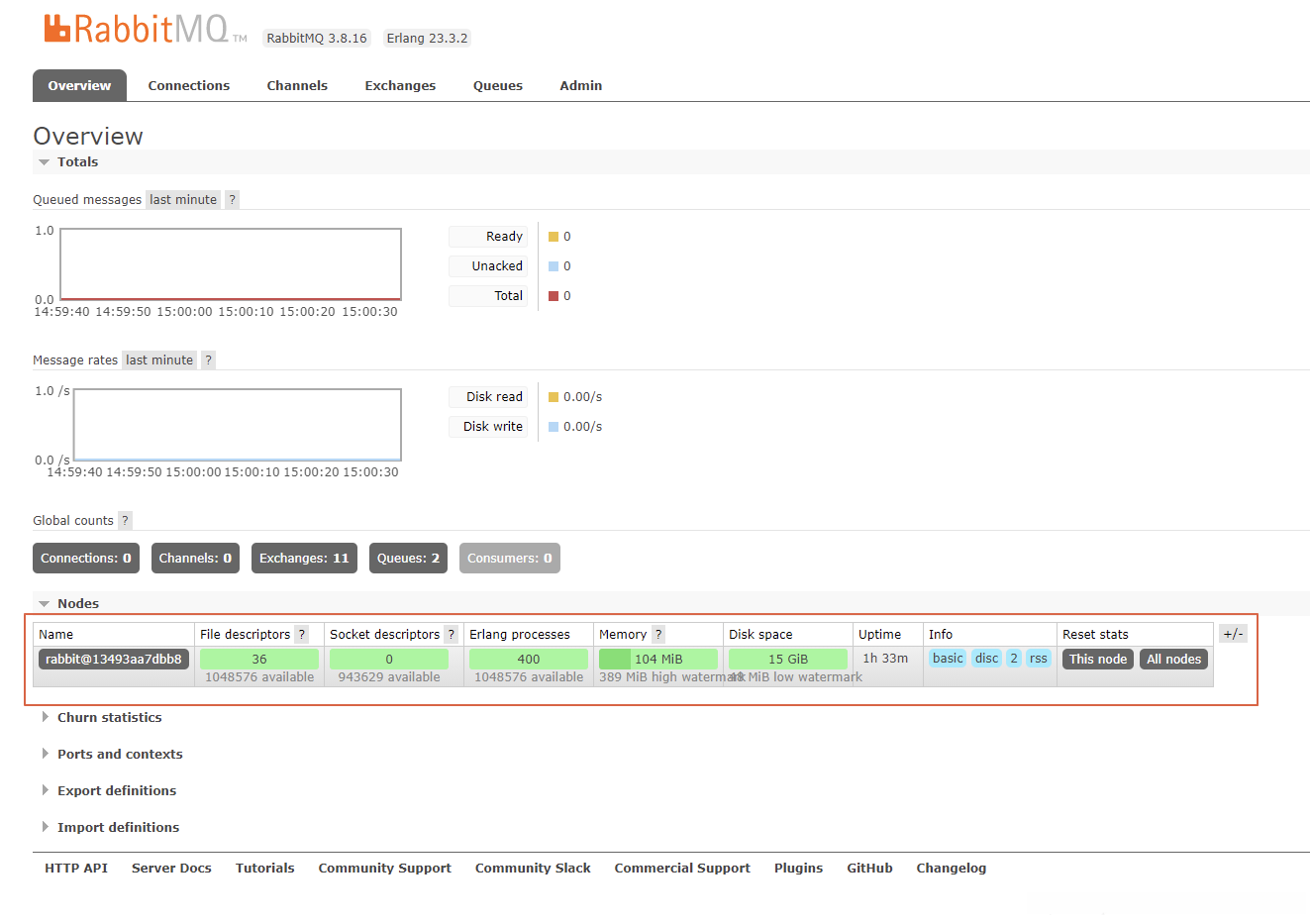The image size is (1310, 924).
Task: Click the Connections: 0 count button
Action: point(86,559)
